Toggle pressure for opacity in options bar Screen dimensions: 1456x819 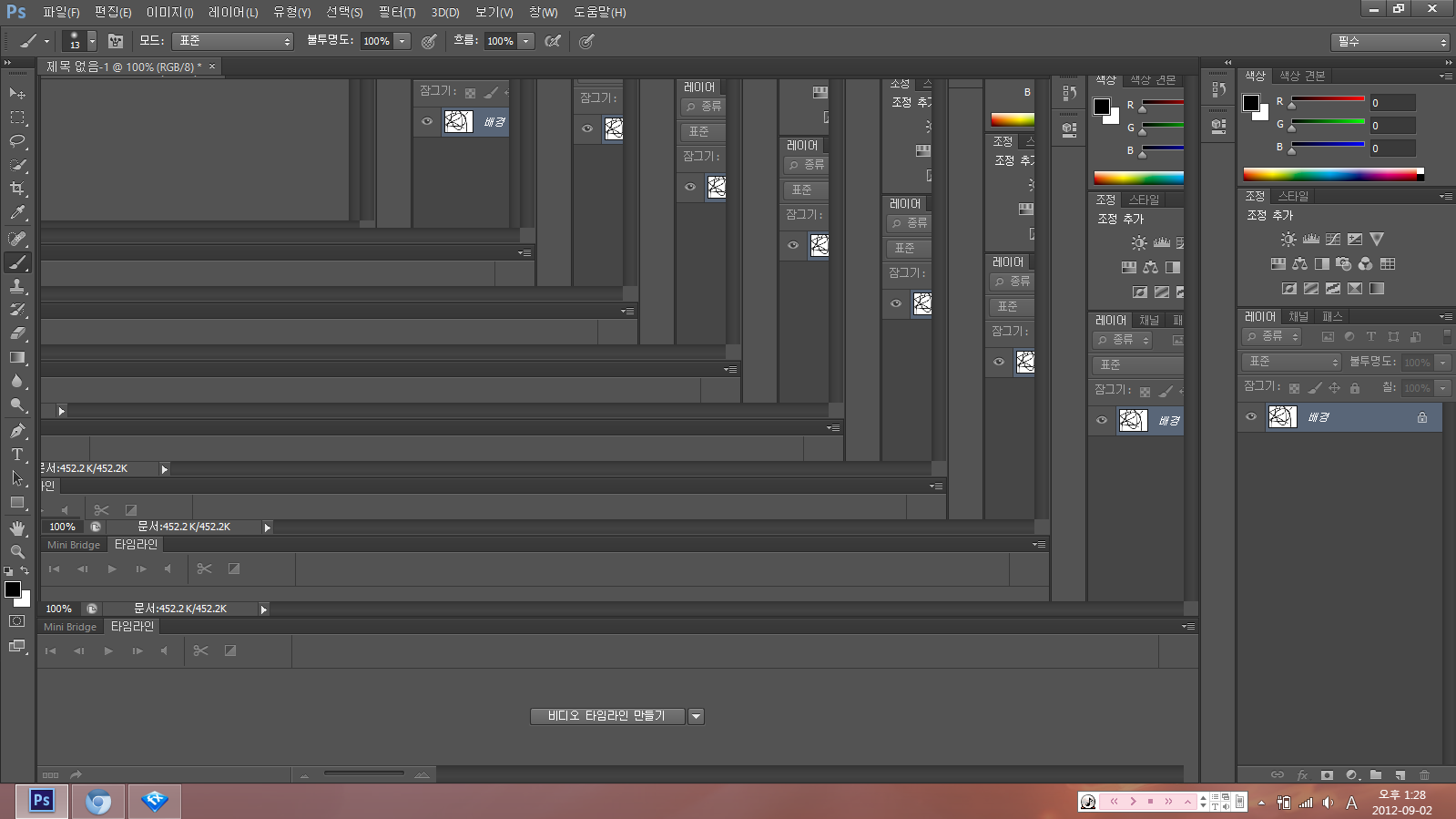click(429, 41)
